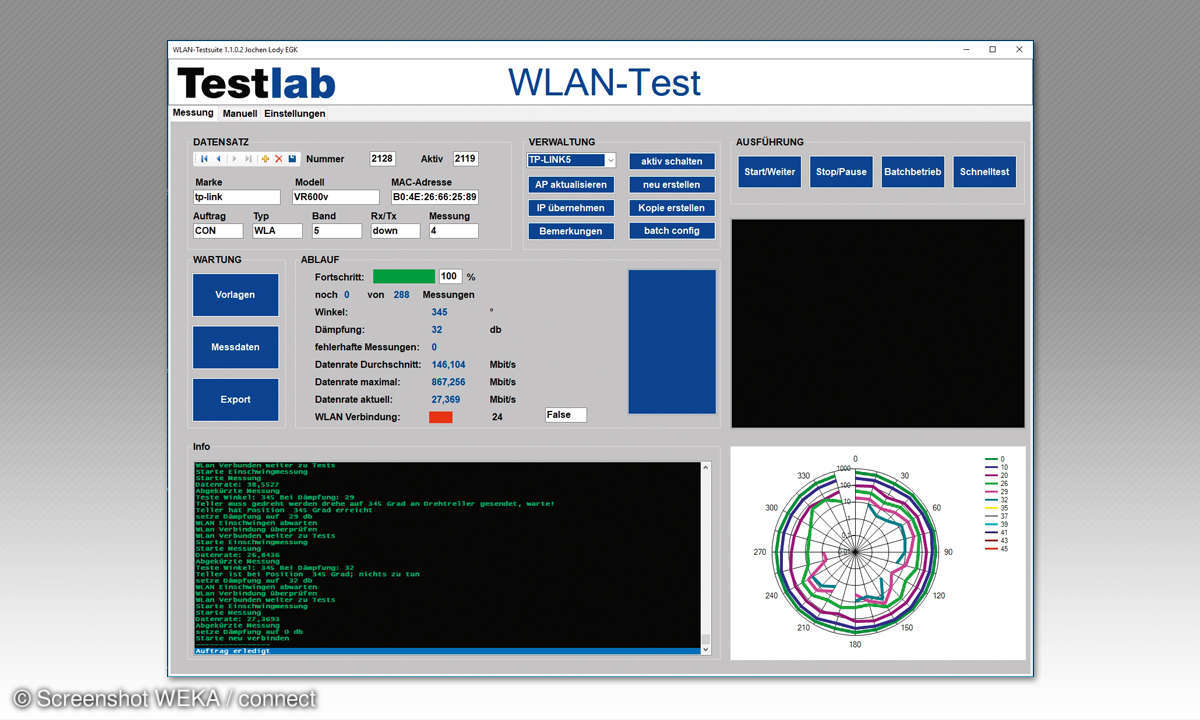Screen dimensions: 1200x720
Task: Open Vorlagen in Wartung
Action: [x=235, y=295]
